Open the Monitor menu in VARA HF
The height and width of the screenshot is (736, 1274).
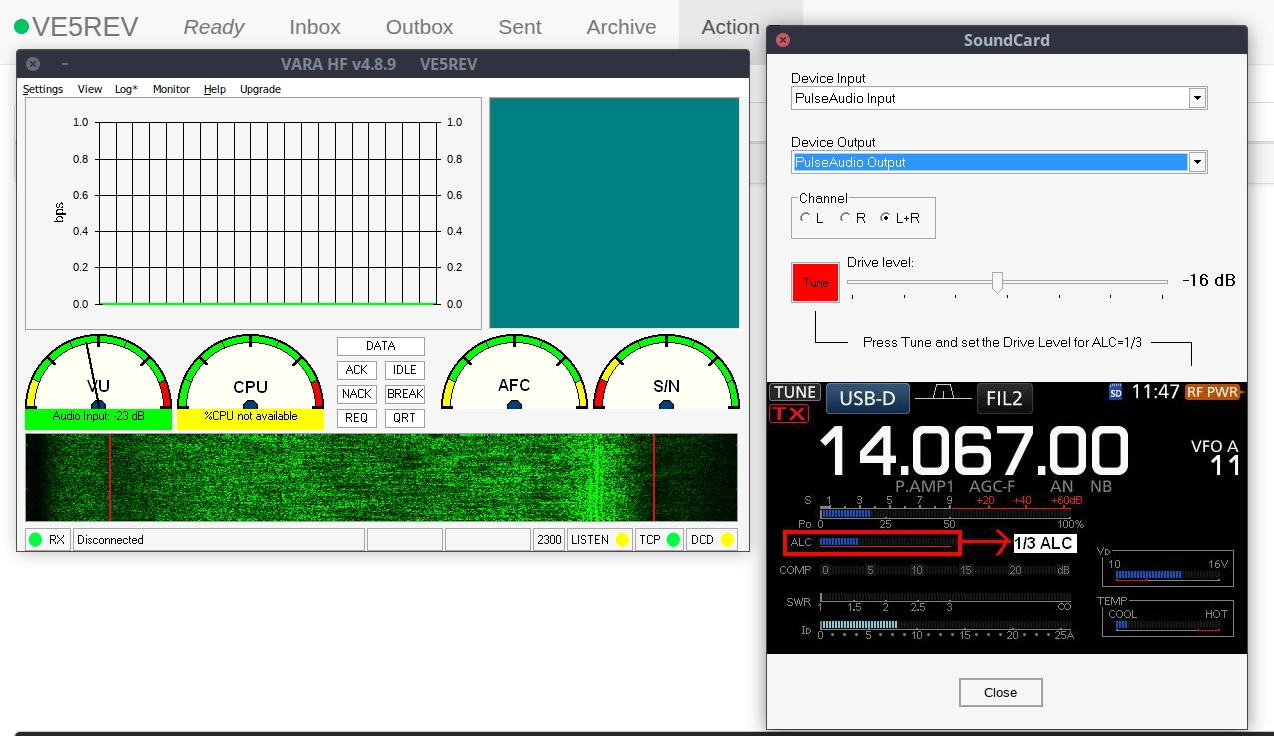click(x=171, y=89)
